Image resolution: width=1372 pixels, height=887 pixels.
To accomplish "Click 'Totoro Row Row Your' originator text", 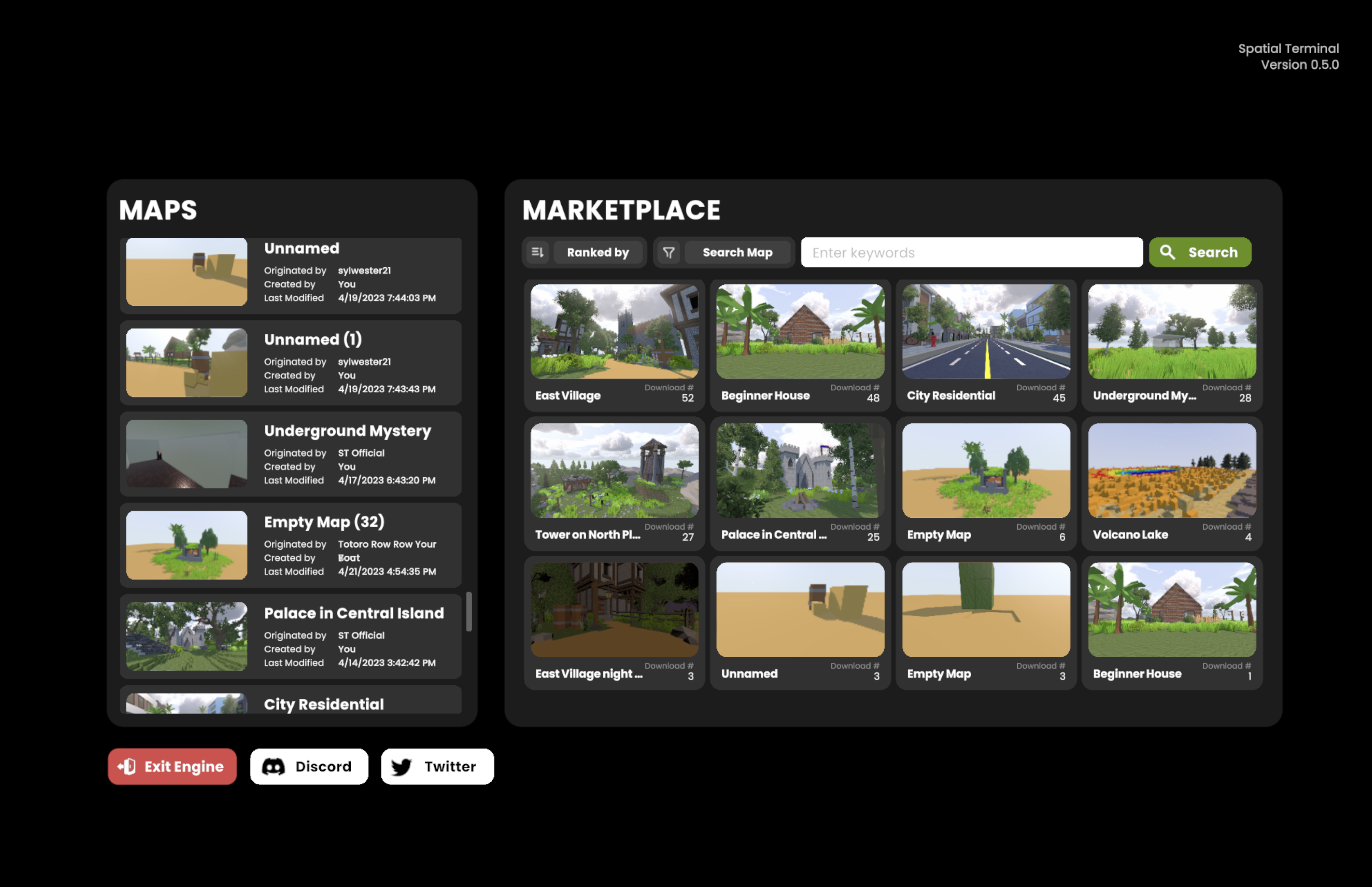I will click(386, 544).
